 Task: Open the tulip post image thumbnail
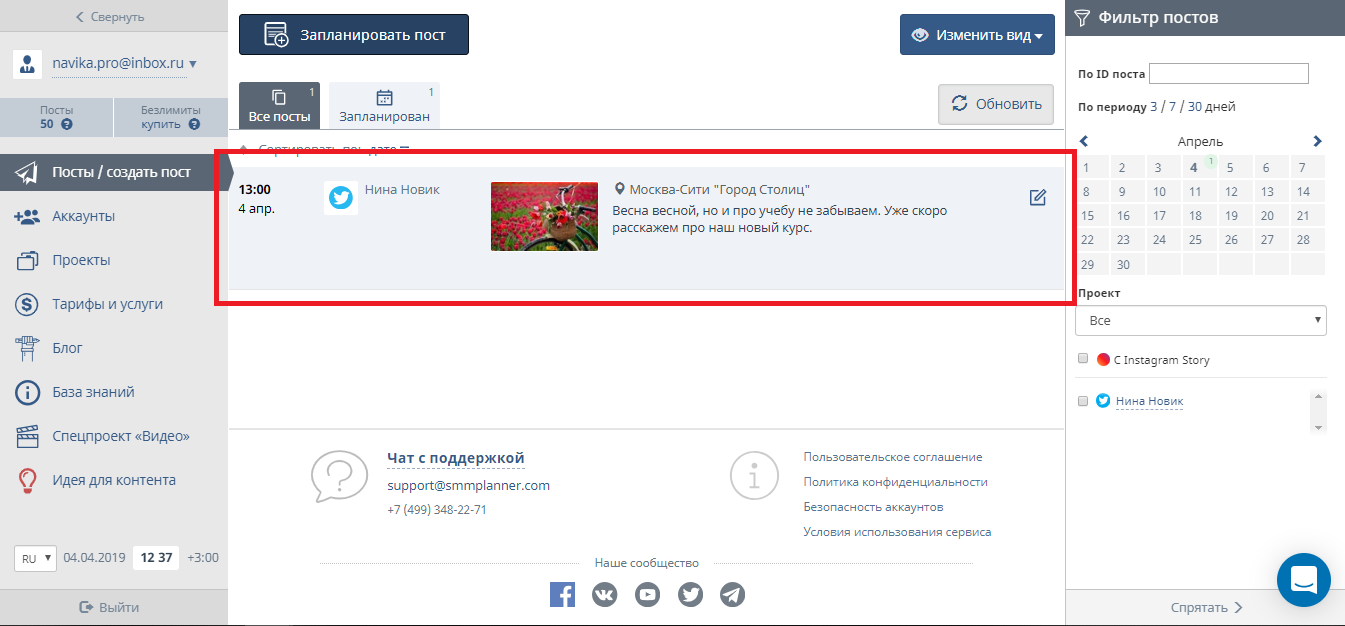544,216
